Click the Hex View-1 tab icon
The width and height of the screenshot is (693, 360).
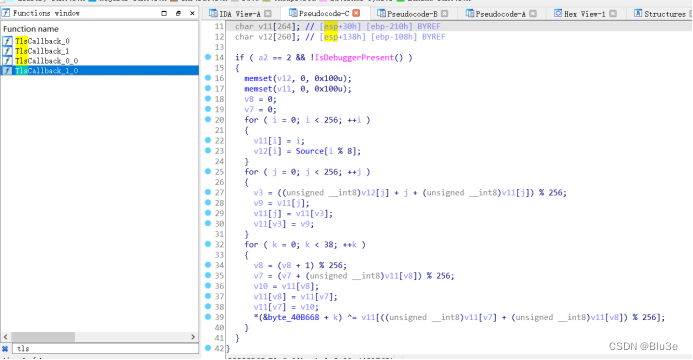558,13
